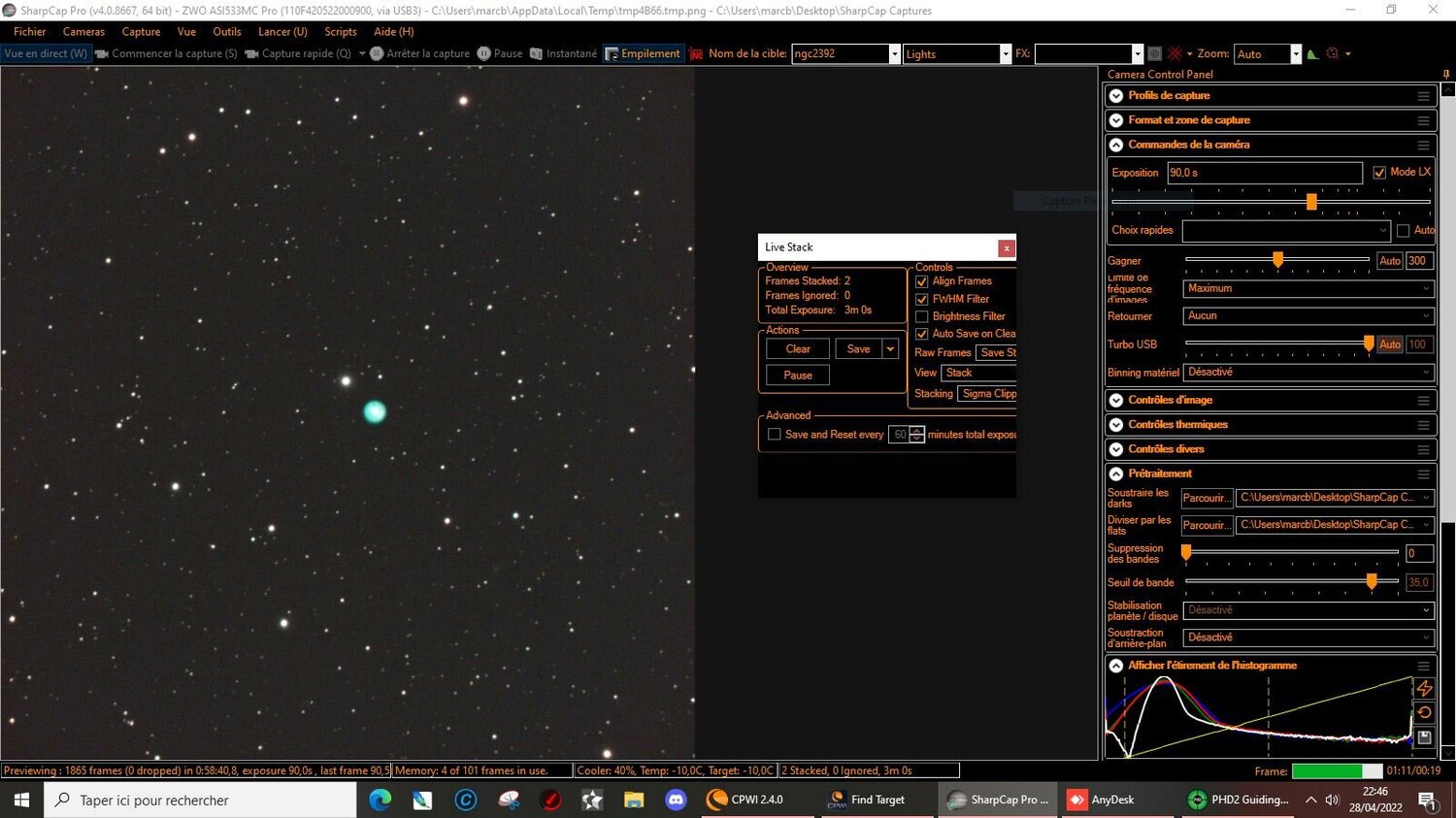Switch to the Vue en direct tab
Viewport: 1456px width, 818px height.
pyautogui.click(x=45, y=53)
